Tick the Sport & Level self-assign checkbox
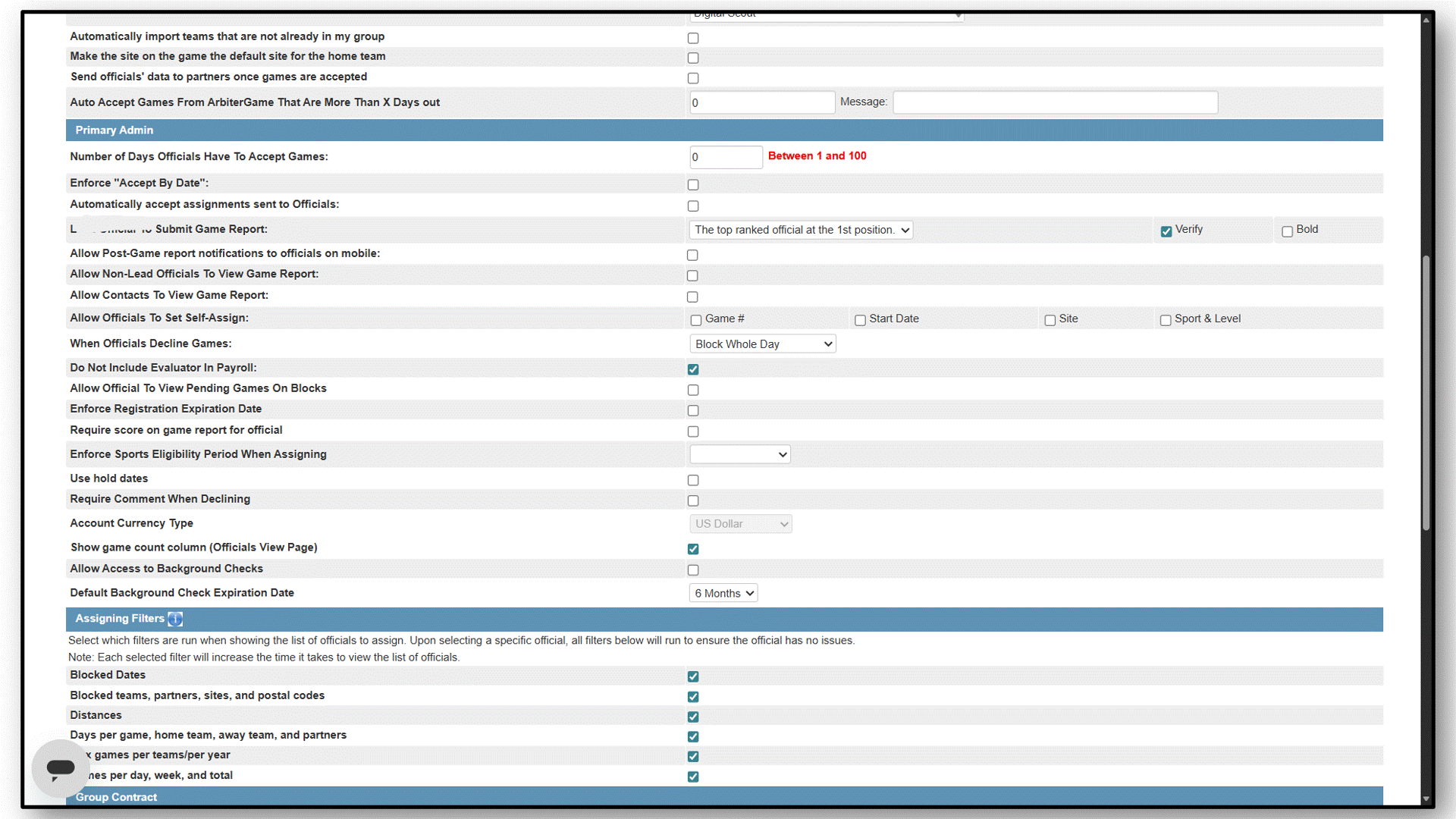 pyautogui.click(x=1166, y=320)
